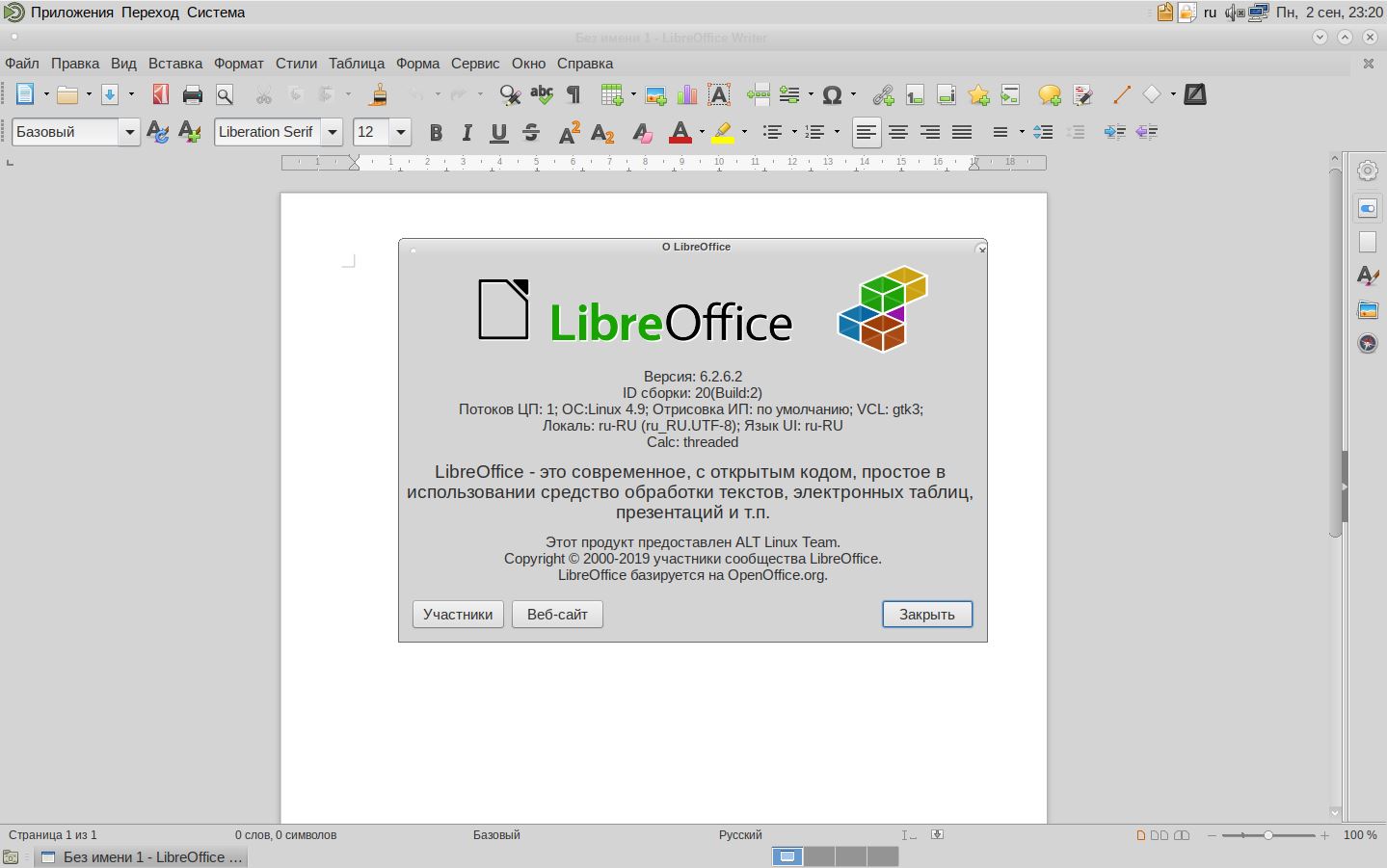
Task: Open the sidebar Styles deck
Action: click(1368, 276)
